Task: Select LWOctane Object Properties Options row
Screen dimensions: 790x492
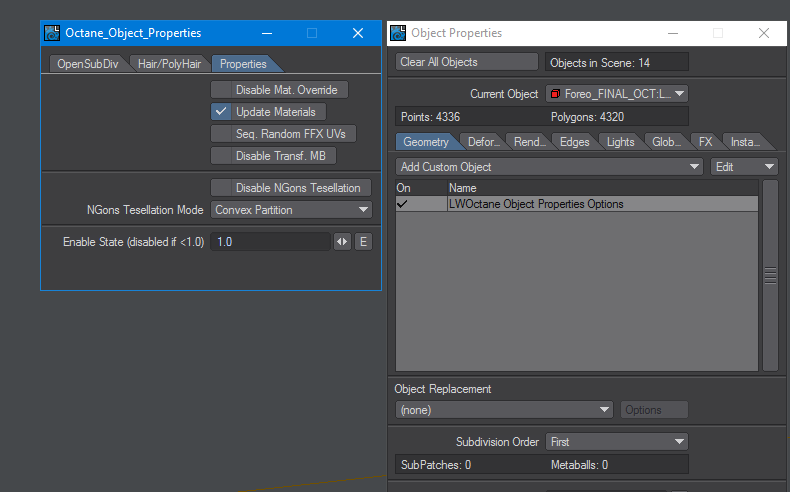Action: (577, 204)
